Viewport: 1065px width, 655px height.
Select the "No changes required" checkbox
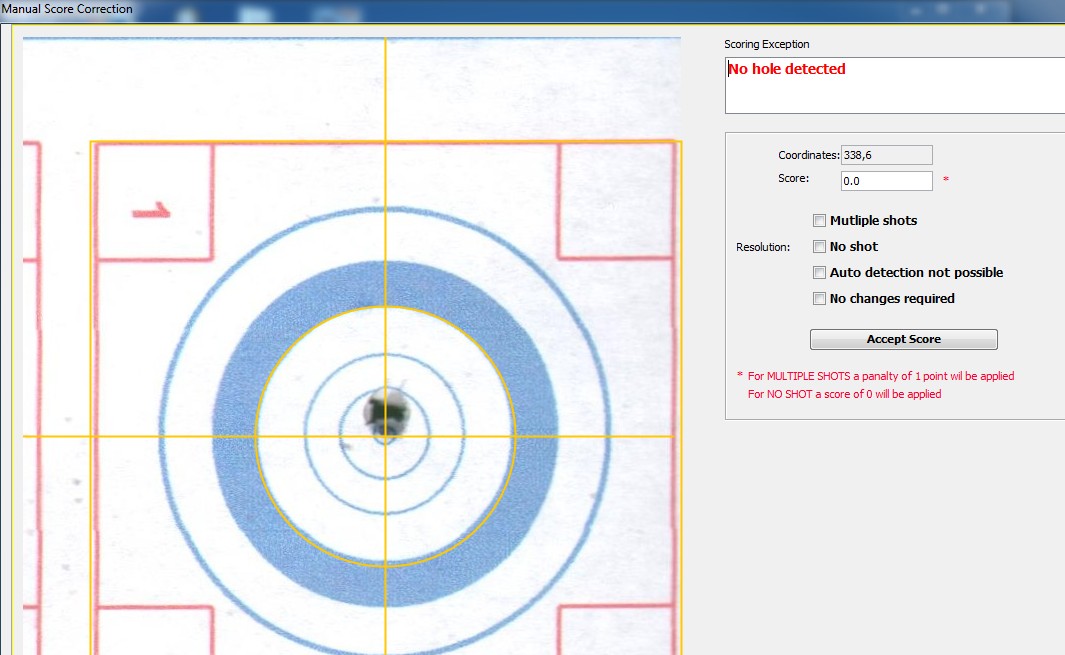820,299
